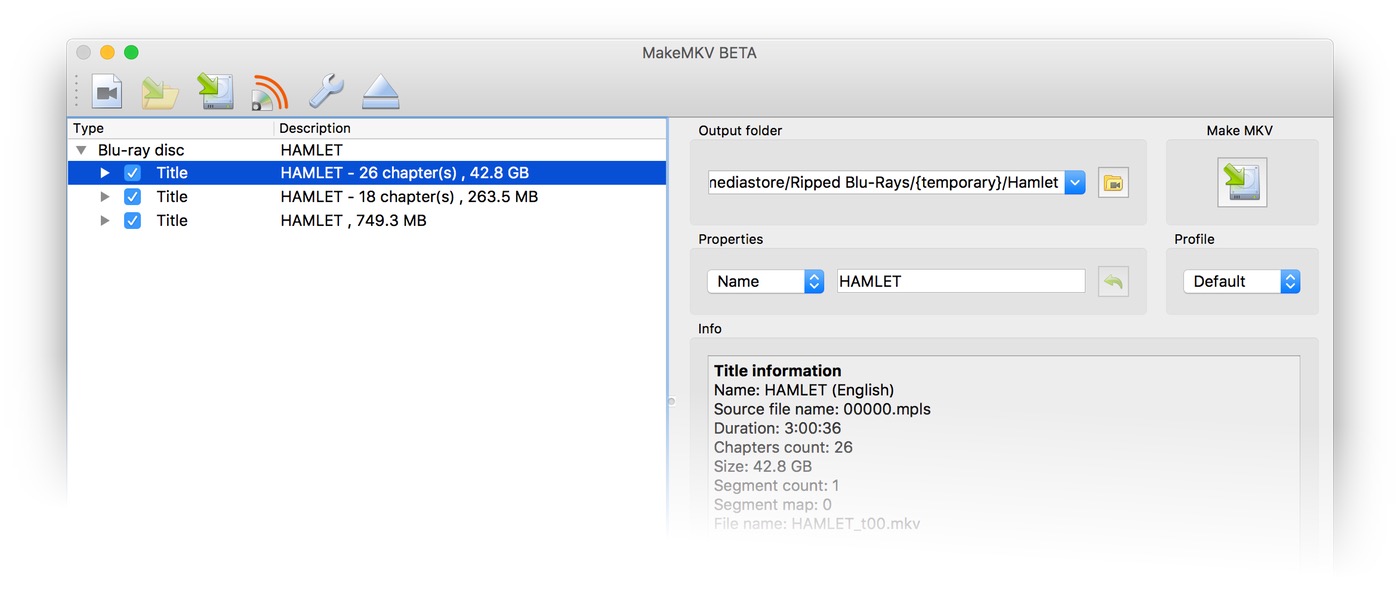Open the output folder path dropdown
Image resolution: width=1400 pixels, height=607 pixels.
(x=1075, y=182)
